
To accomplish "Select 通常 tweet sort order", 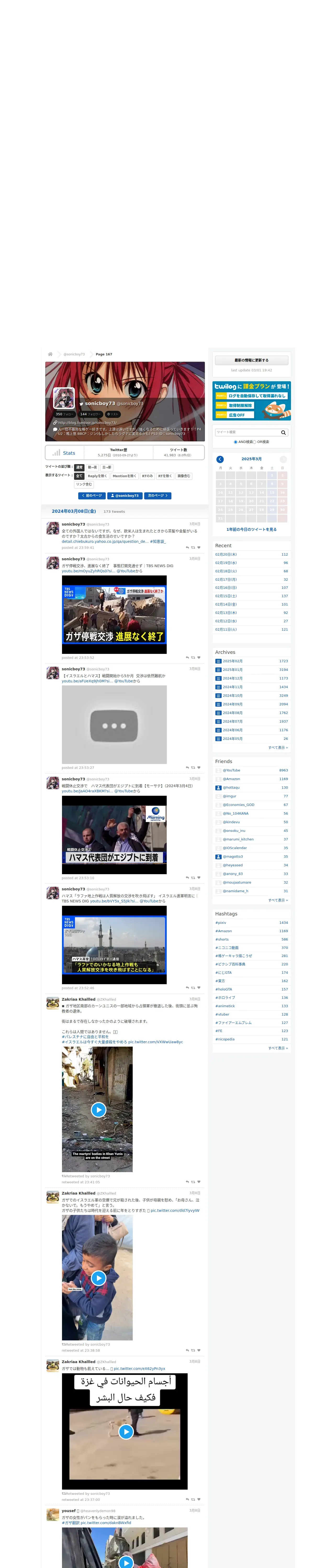I will click(79, 468).
